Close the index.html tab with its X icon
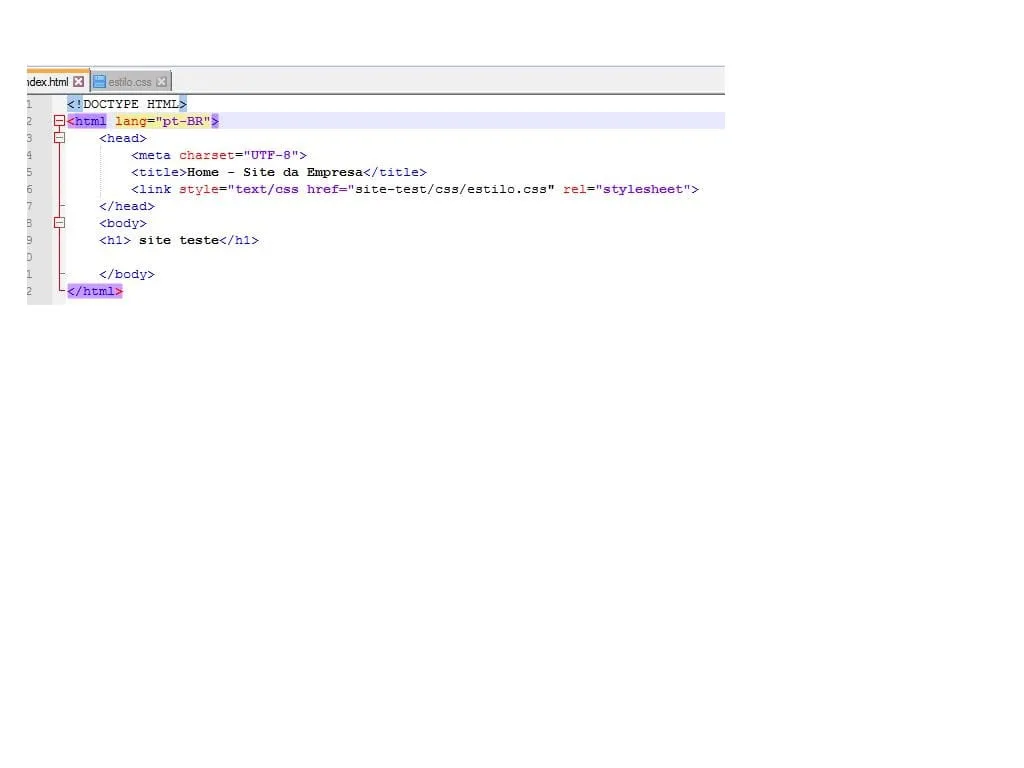 (x=78, y=81)
